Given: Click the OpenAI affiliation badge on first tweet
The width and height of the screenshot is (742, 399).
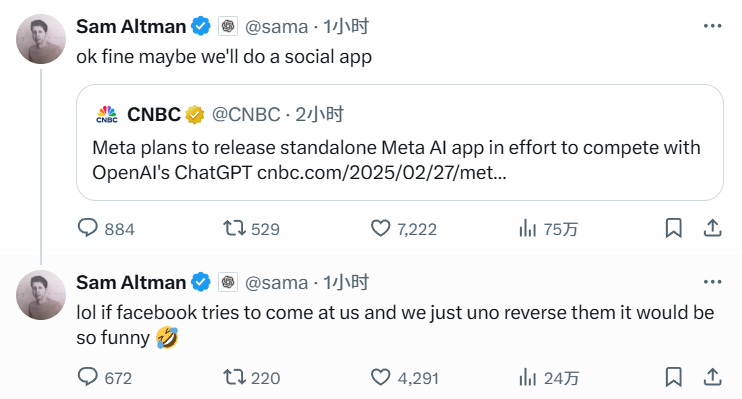Looking at the screenshot, I should [228, 26].
